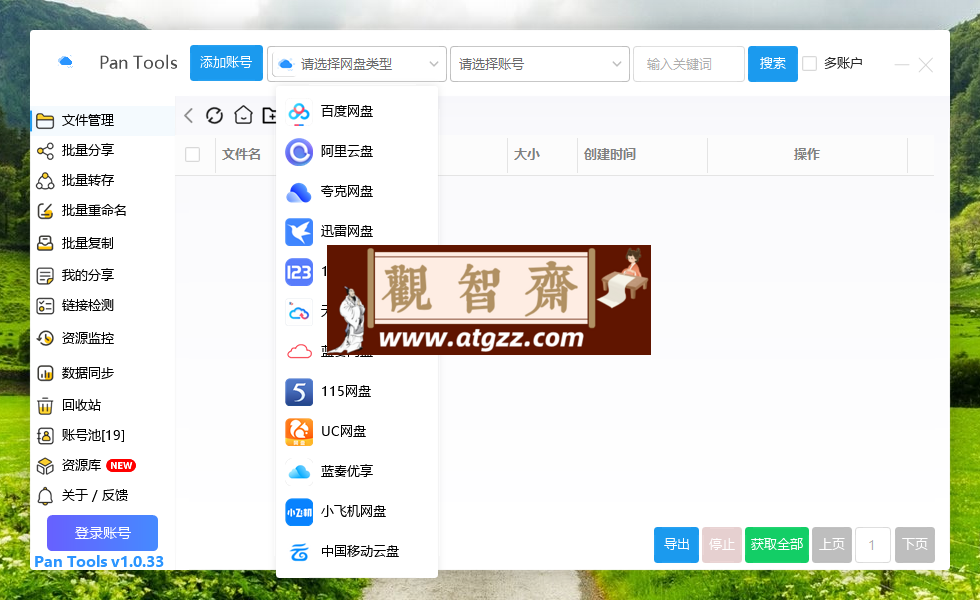Select 蓝奏优享 option
The width and height of the screenshot is (980, 600).
357,471
